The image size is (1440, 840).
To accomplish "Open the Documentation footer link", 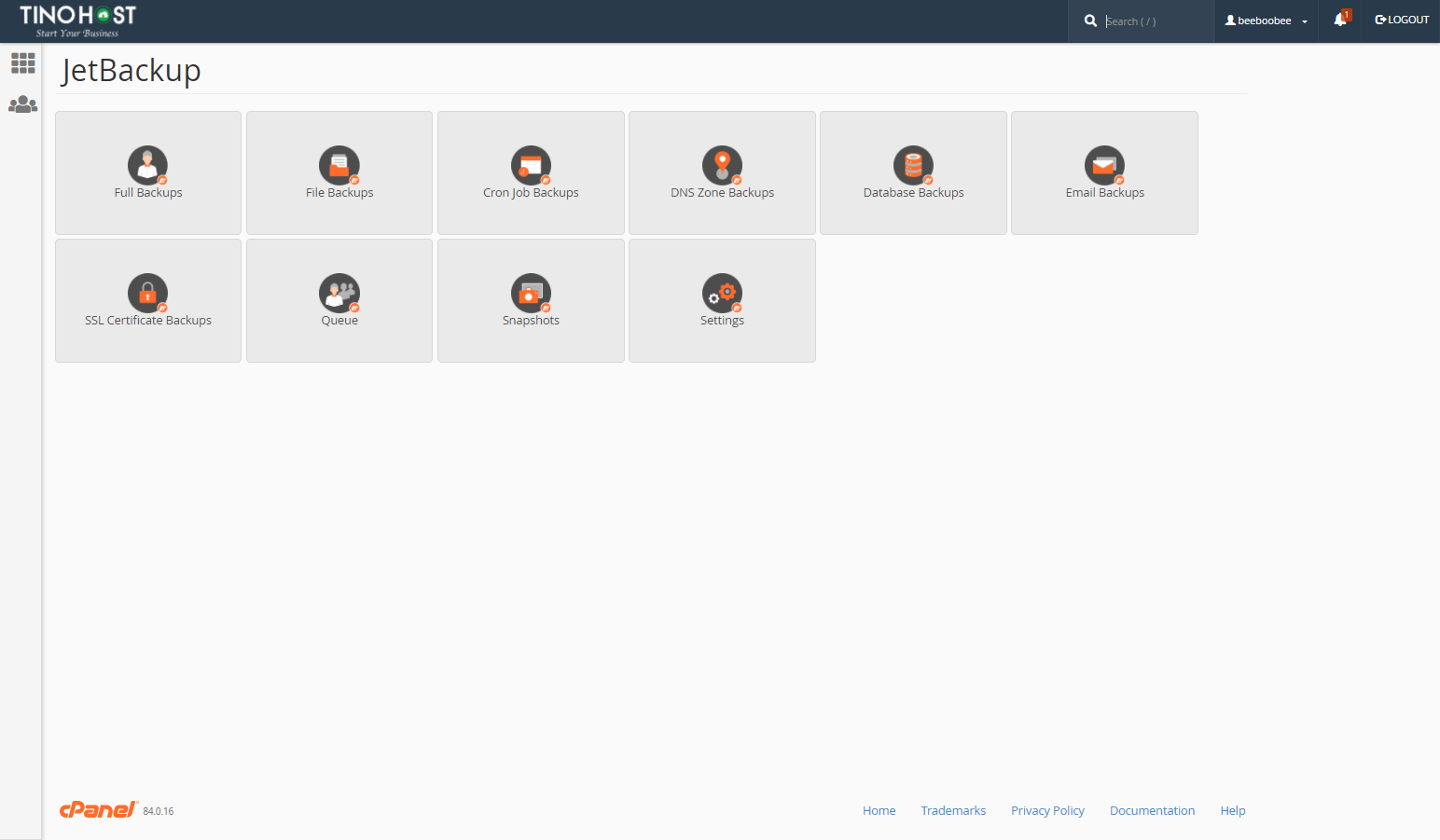I will [1152, 810].
